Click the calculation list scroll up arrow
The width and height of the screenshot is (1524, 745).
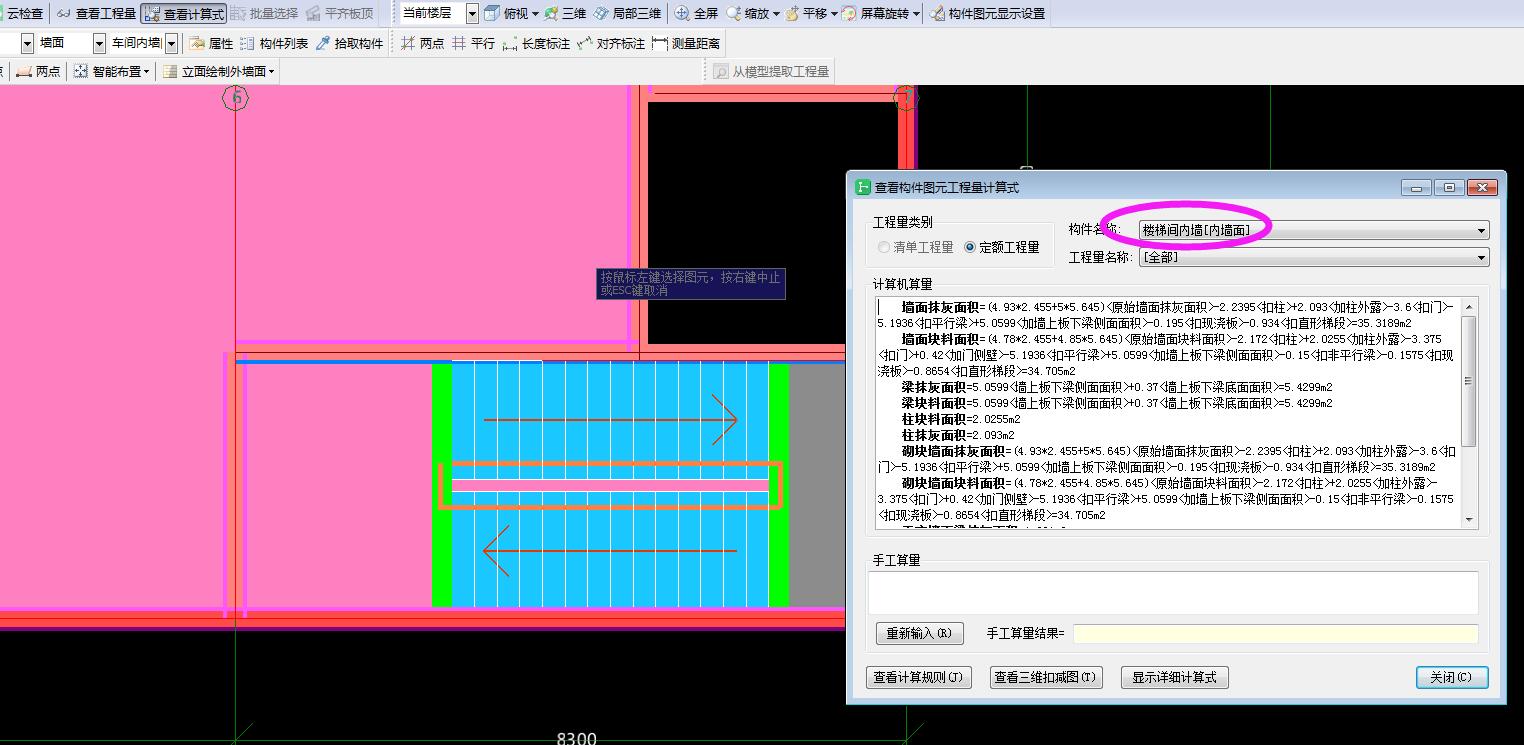coord(1469,306)
